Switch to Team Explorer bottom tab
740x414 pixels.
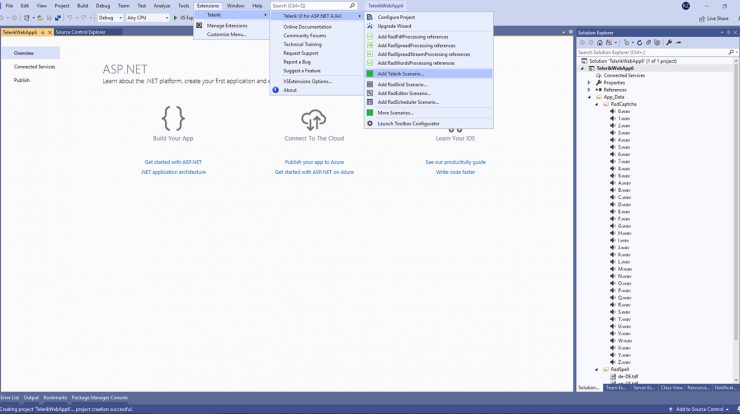[616, 388]
